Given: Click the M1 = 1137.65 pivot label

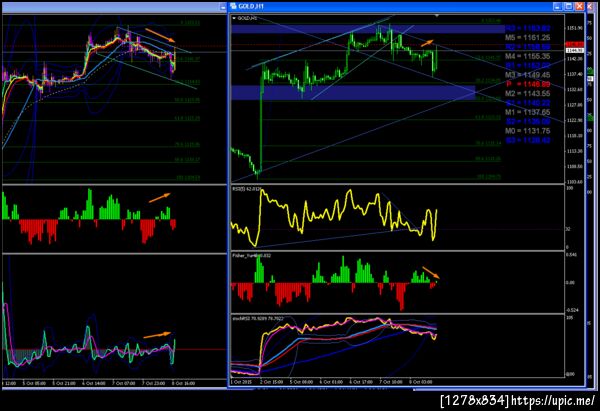Looking at the screenshot, I should pos(528,112).
